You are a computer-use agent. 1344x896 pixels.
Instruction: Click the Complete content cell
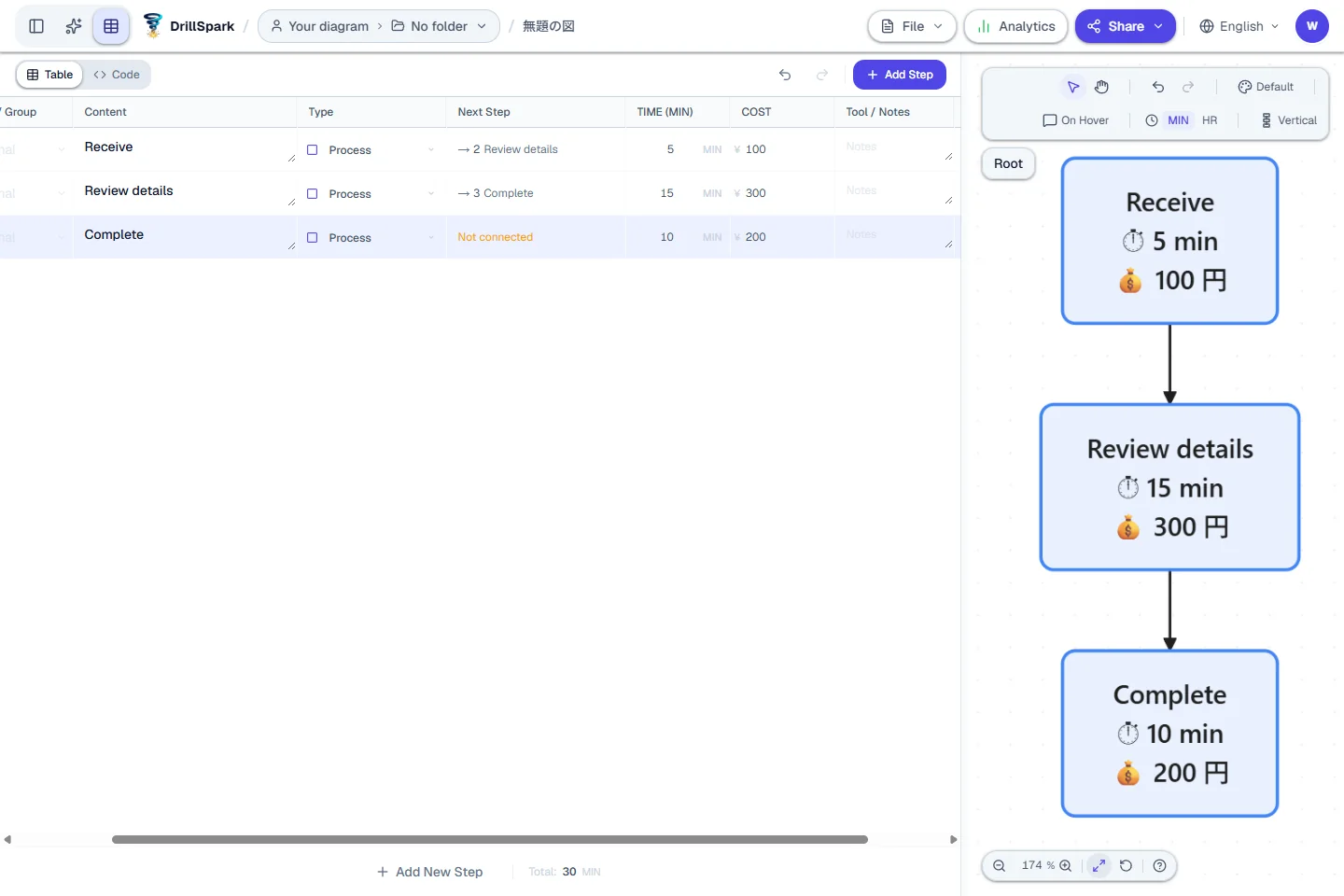[x=185, y=237]
